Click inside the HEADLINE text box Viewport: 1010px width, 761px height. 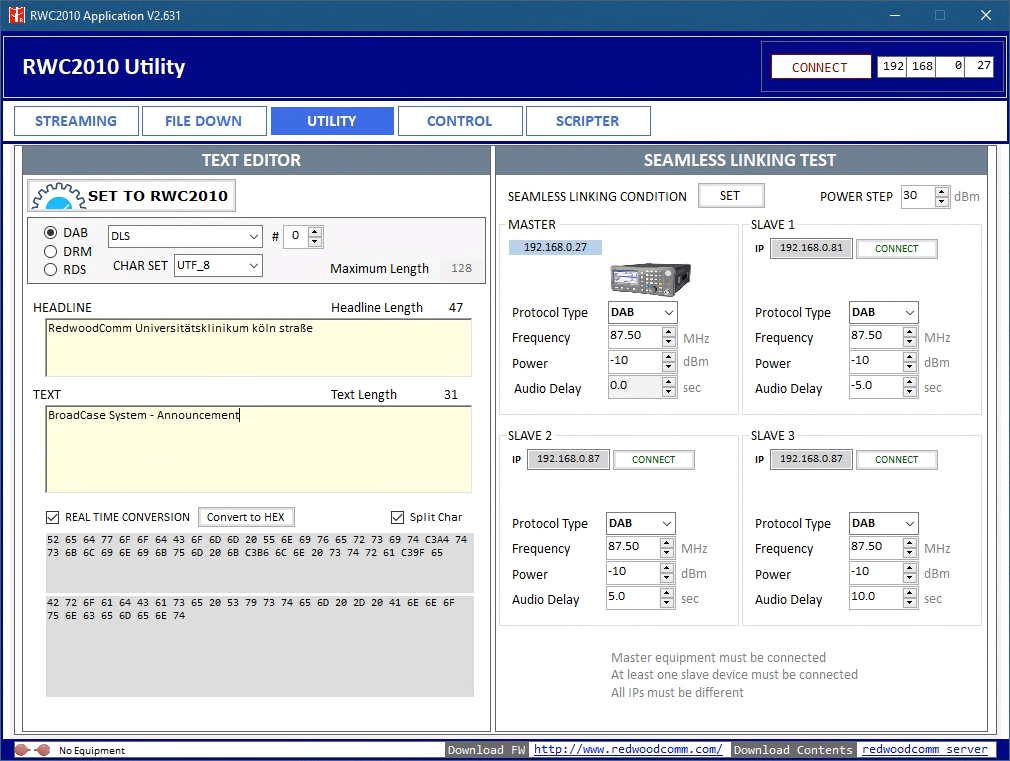(x=258, y=348)
